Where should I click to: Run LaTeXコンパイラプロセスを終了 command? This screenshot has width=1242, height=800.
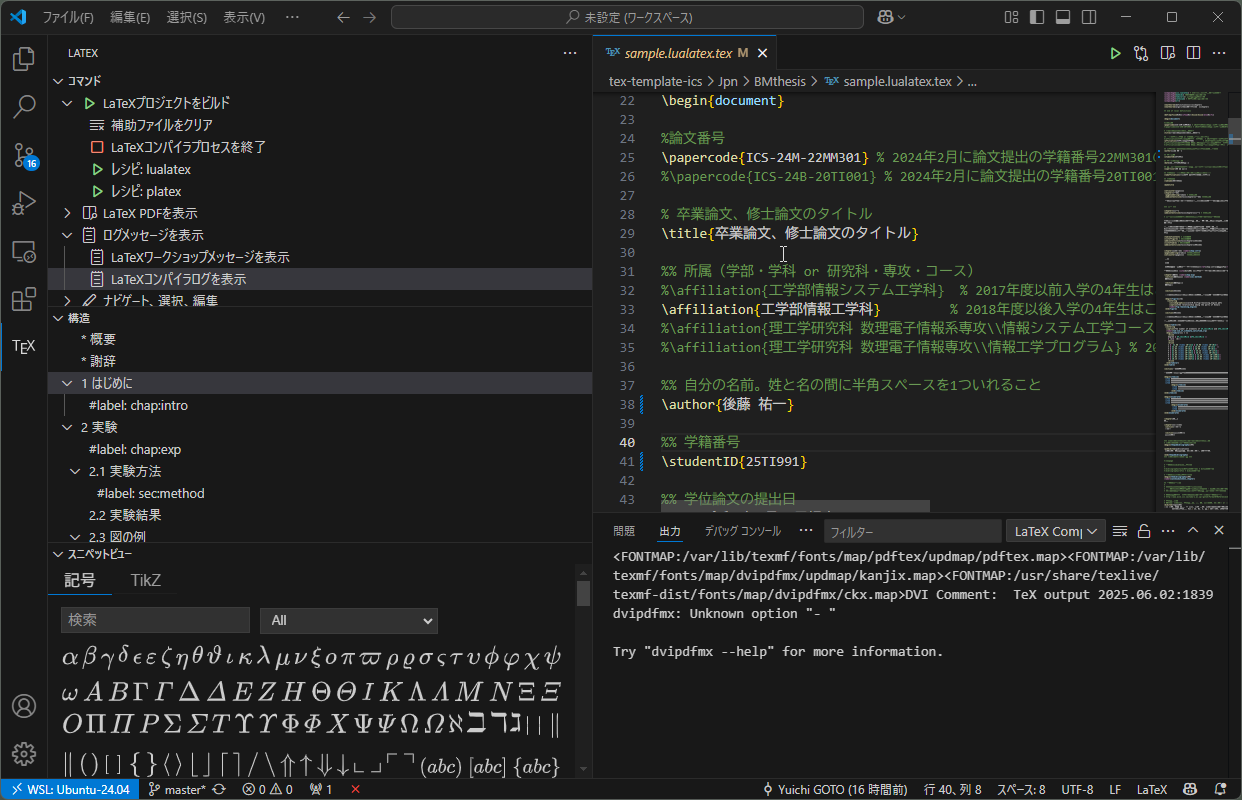188,147
